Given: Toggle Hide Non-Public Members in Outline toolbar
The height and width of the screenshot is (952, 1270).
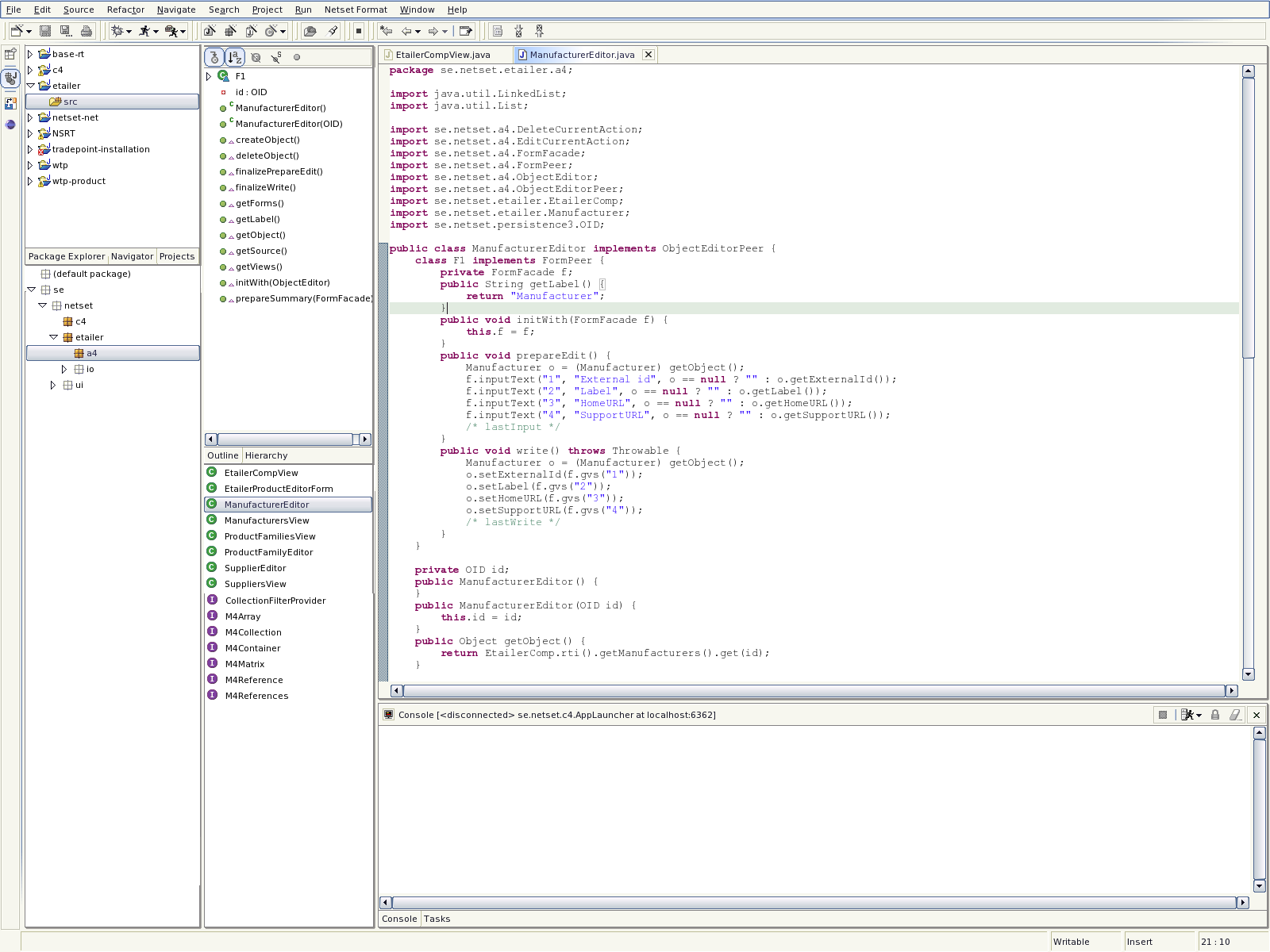Looking at the screenshot, I should pyautogui.click(x=297, y=57).
